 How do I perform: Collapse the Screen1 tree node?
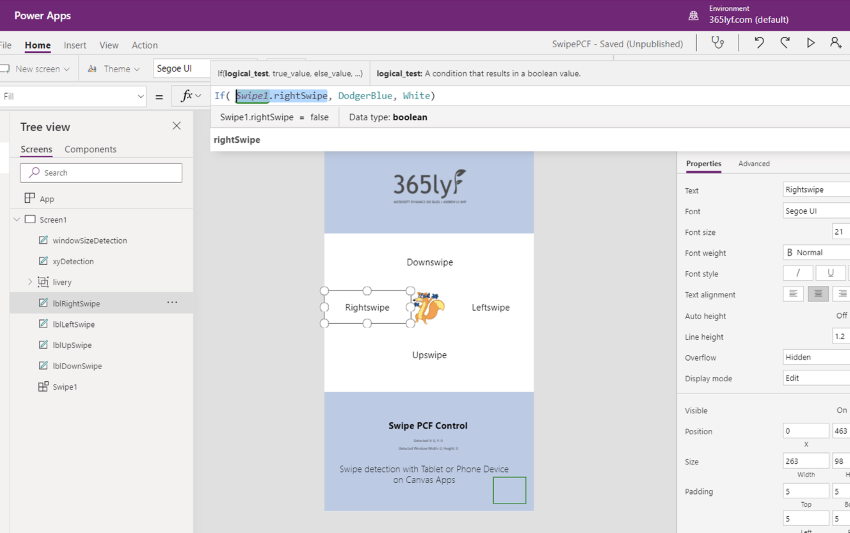[17, 220]
